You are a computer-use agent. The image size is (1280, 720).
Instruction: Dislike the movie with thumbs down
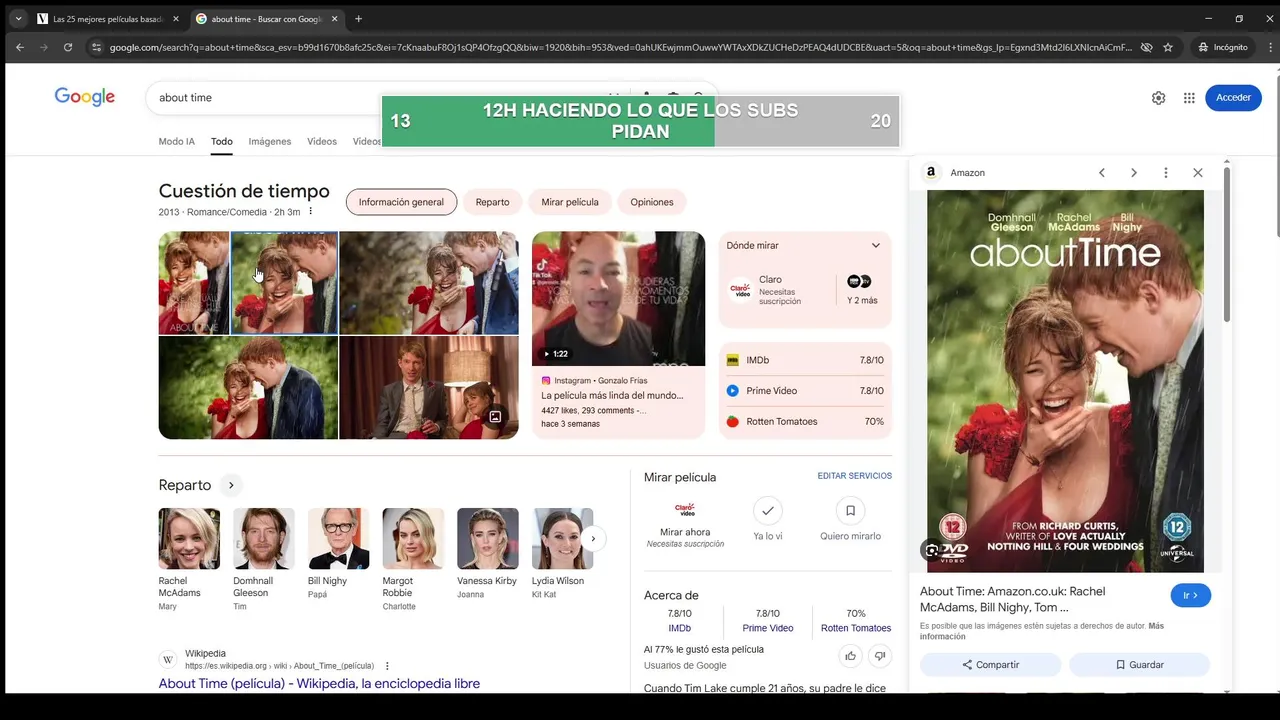(x=880, y=656)
